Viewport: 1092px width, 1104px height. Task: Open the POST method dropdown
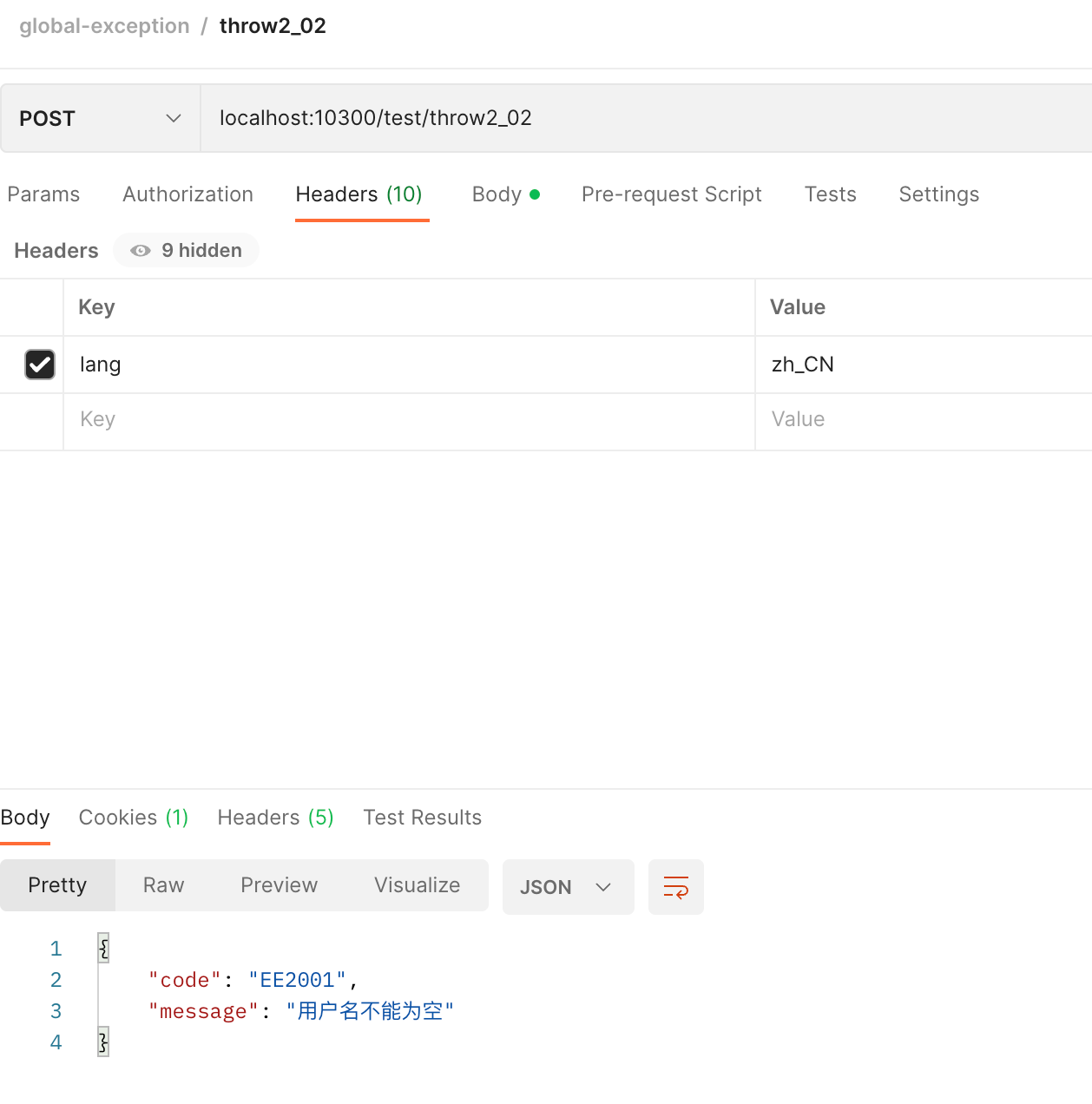click(100, 119)
